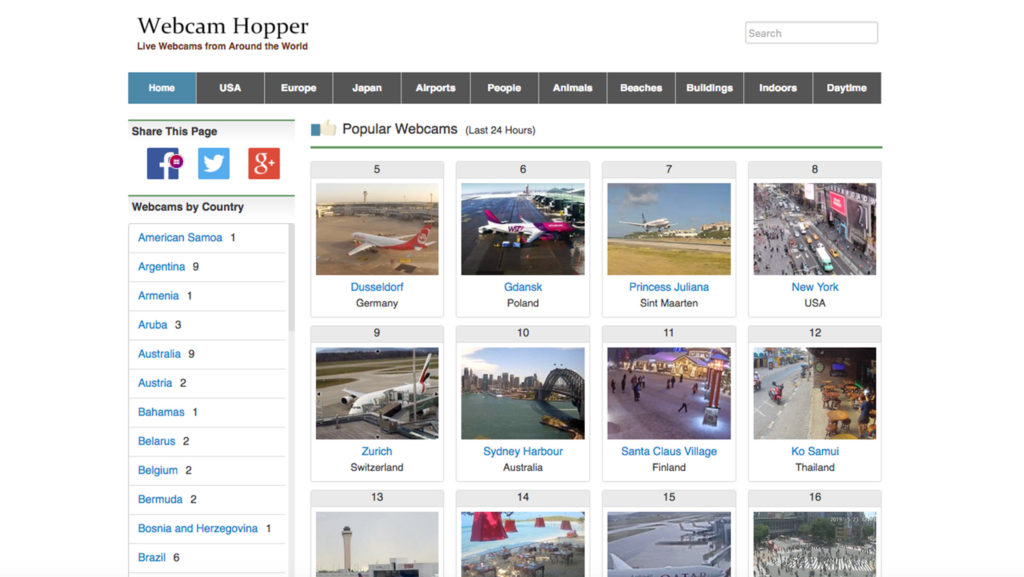View Belgium webcams
This screenshot has height=577, width=1024.
point(158,470)
